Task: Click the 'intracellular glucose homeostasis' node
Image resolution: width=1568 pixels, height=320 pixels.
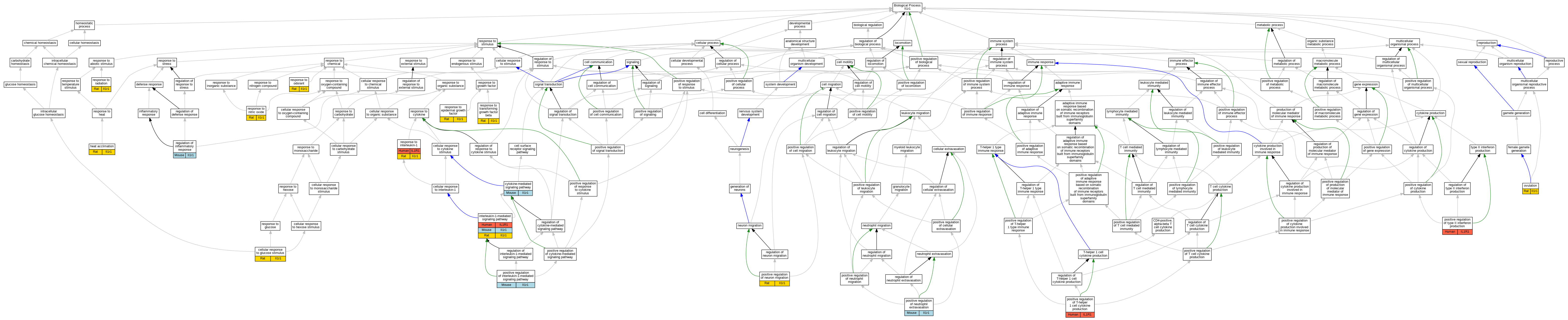Action: point(49,113)
